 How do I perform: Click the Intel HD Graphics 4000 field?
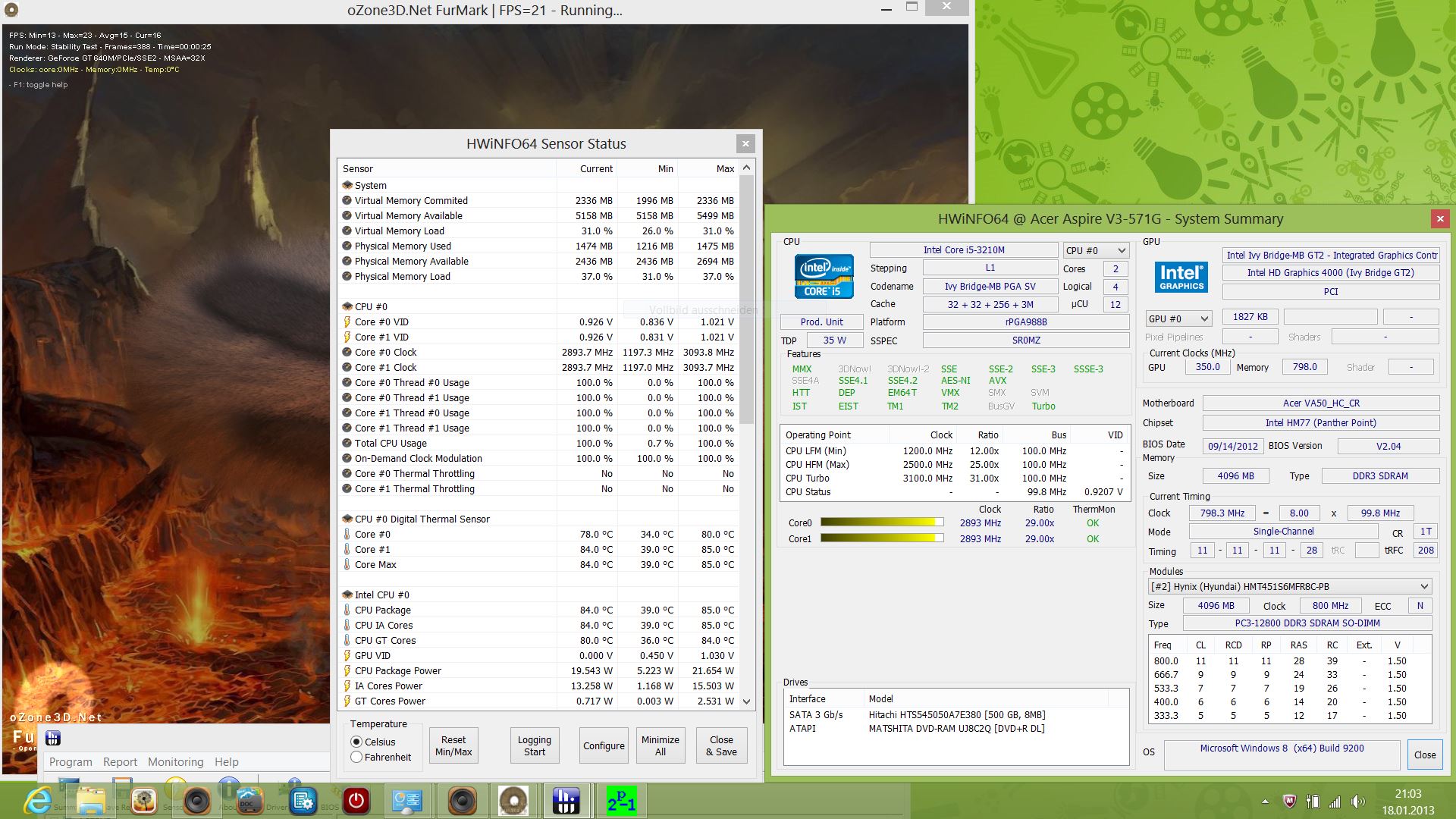point(1331,272)
